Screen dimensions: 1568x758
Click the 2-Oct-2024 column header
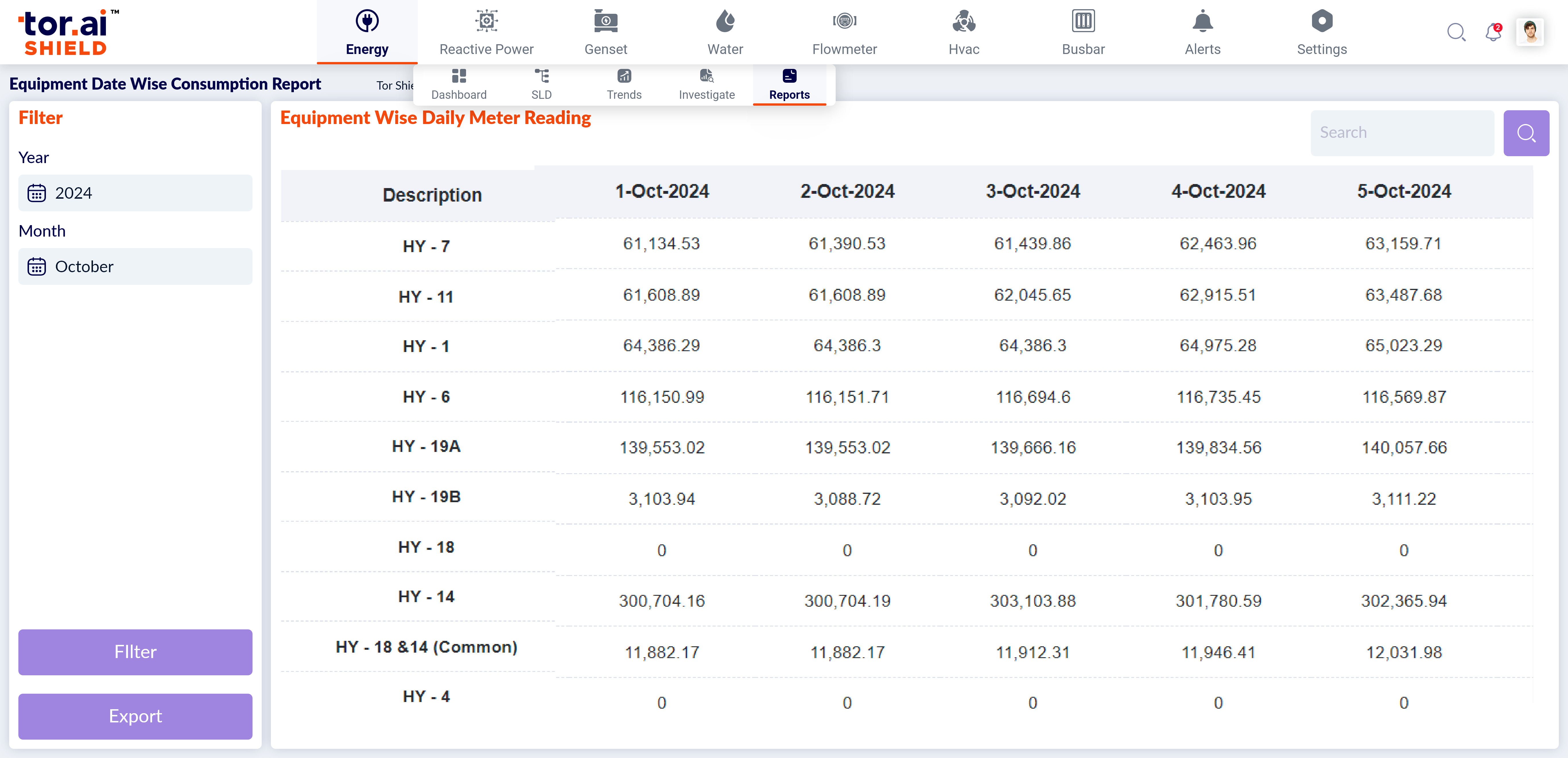(x=847, y=191)
